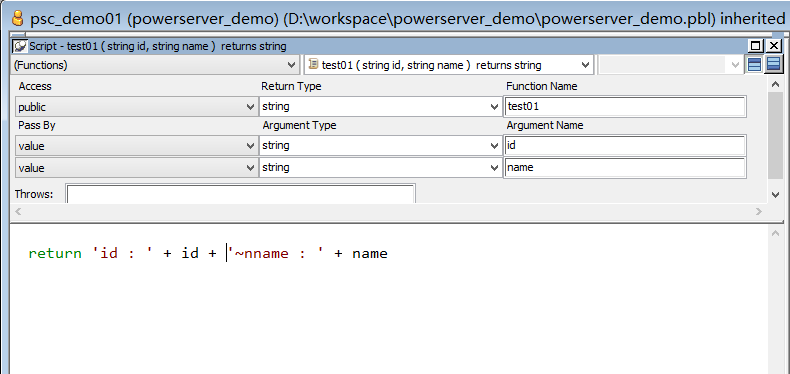Click the psc_demo01 user object icon
790x374 pixels.
(x=17, y=19)
